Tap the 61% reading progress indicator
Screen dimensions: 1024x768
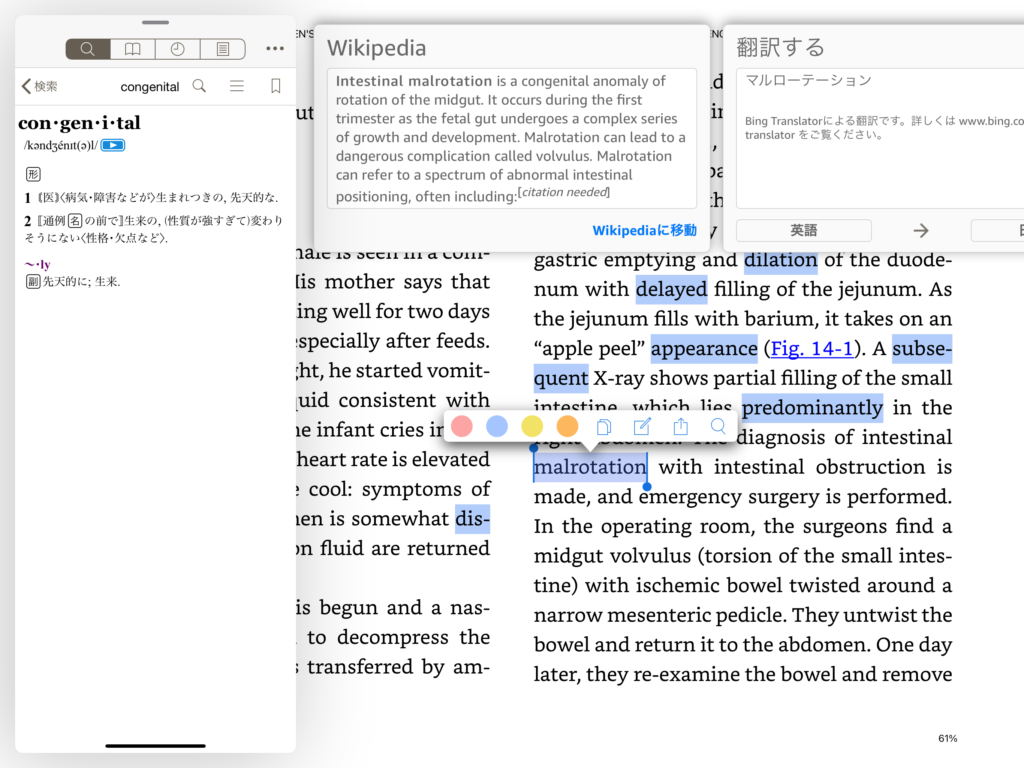tap(948, 738)
